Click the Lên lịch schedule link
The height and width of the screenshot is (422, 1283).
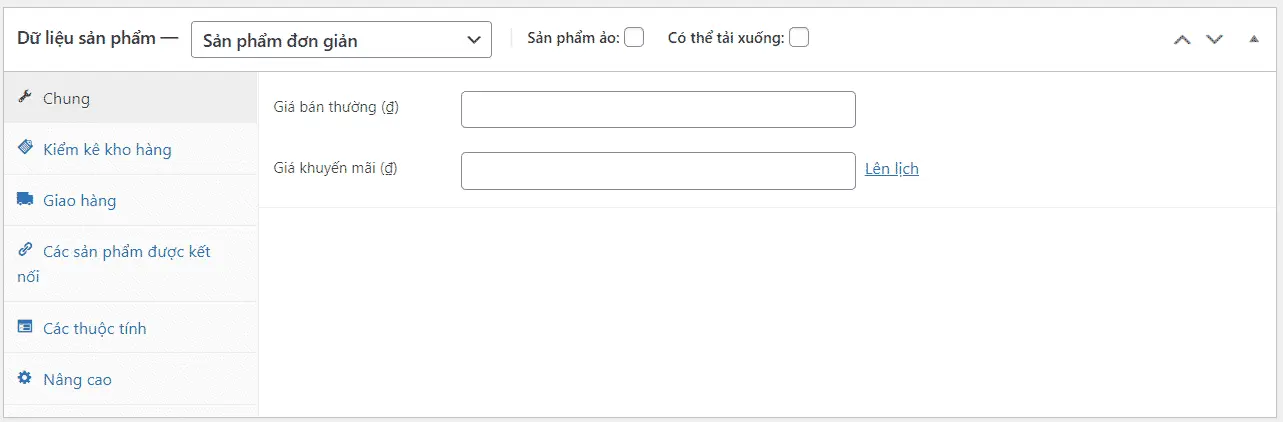[x=892, y=169]
